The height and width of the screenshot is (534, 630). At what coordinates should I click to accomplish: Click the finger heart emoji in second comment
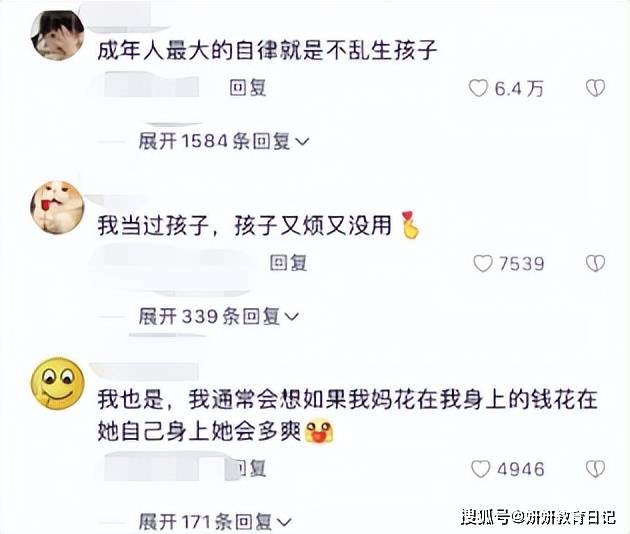(x=410, y=225)
